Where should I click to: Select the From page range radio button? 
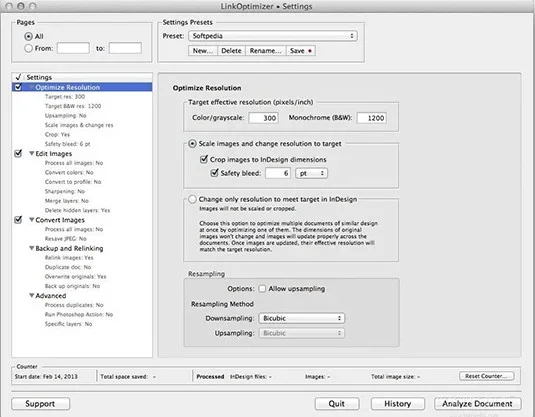[29, 48]
